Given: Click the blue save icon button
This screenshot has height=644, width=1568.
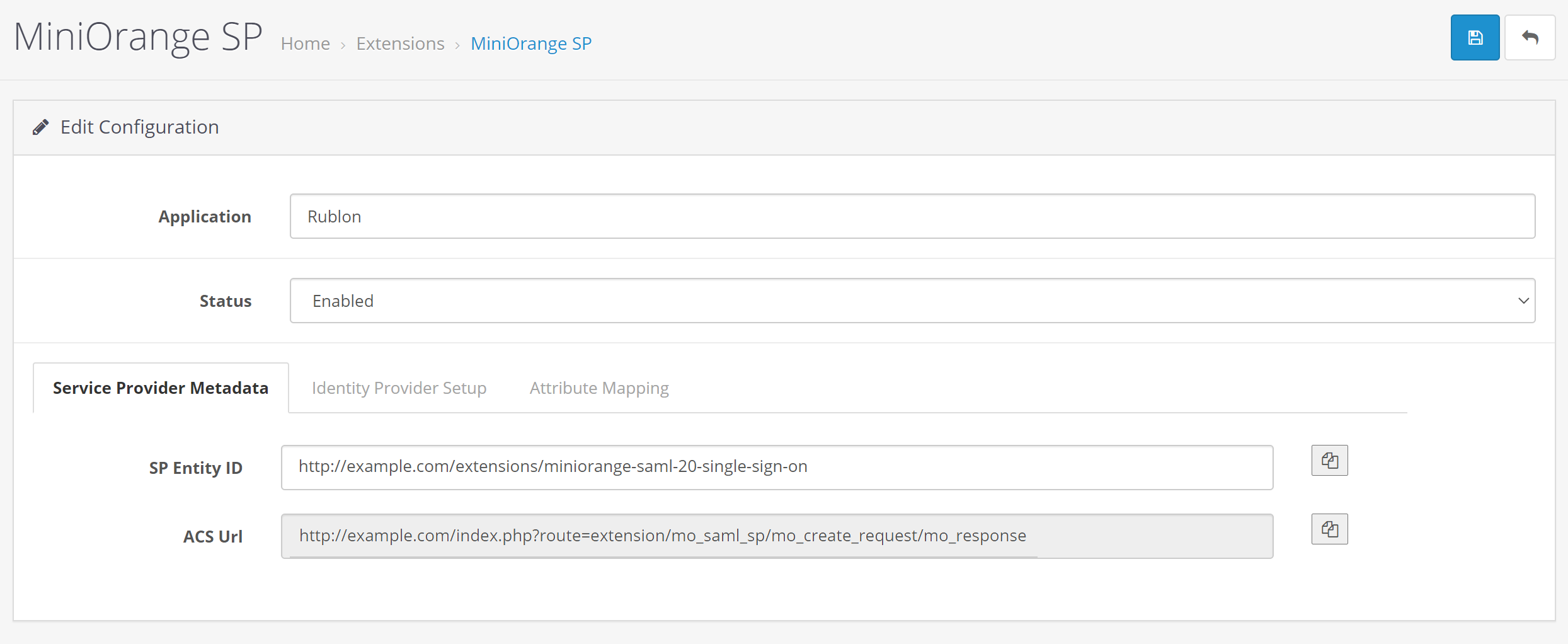Looking at the screenshot, I should click(x=1474, y=38).
